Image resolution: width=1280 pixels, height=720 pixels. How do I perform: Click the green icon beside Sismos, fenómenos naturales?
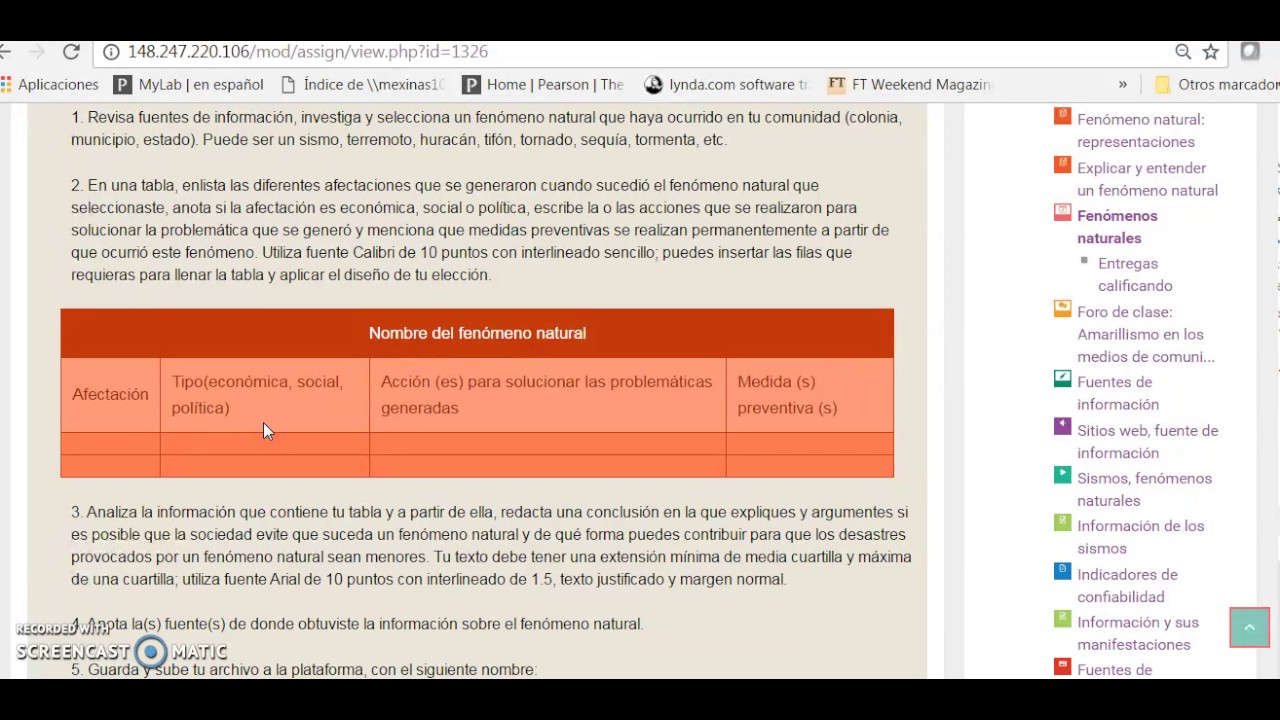[x=1062, y=475]
